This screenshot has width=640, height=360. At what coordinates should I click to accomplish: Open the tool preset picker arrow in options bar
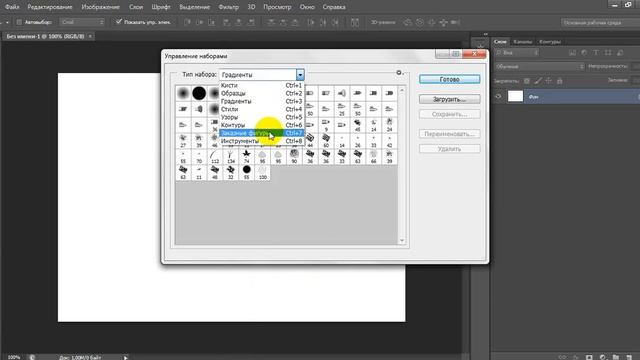(x=7, y=22)
